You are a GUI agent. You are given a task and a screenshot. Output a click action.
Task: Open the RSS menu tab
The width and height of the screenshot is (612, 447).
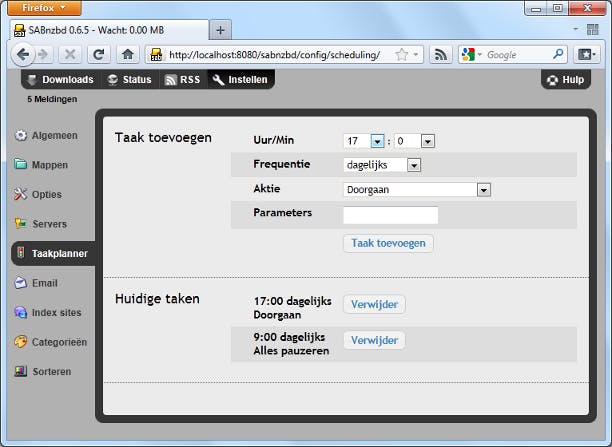[x=182, y=80]
